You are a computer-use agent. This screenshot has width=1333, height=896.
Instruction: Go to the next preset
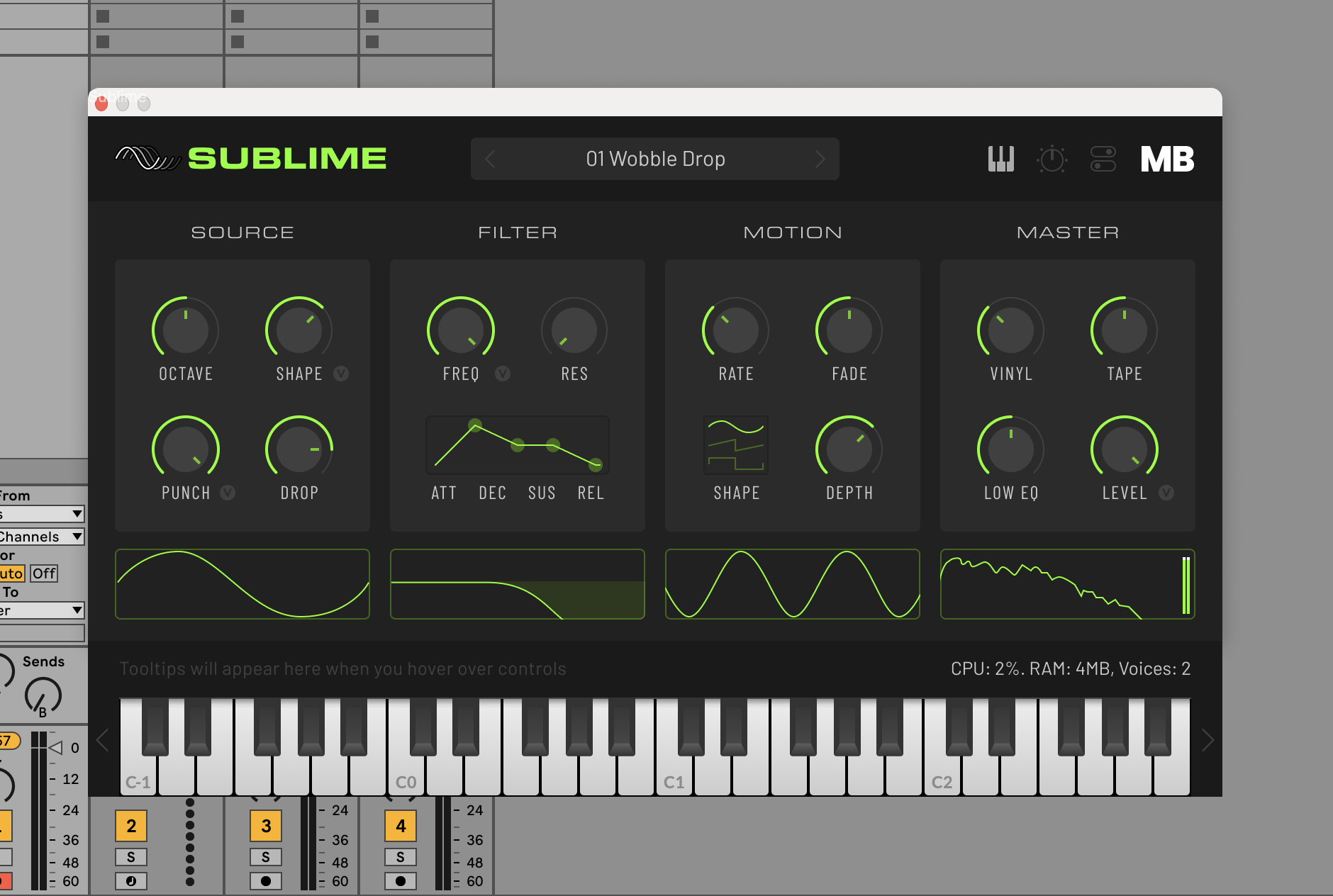(820, 159)
